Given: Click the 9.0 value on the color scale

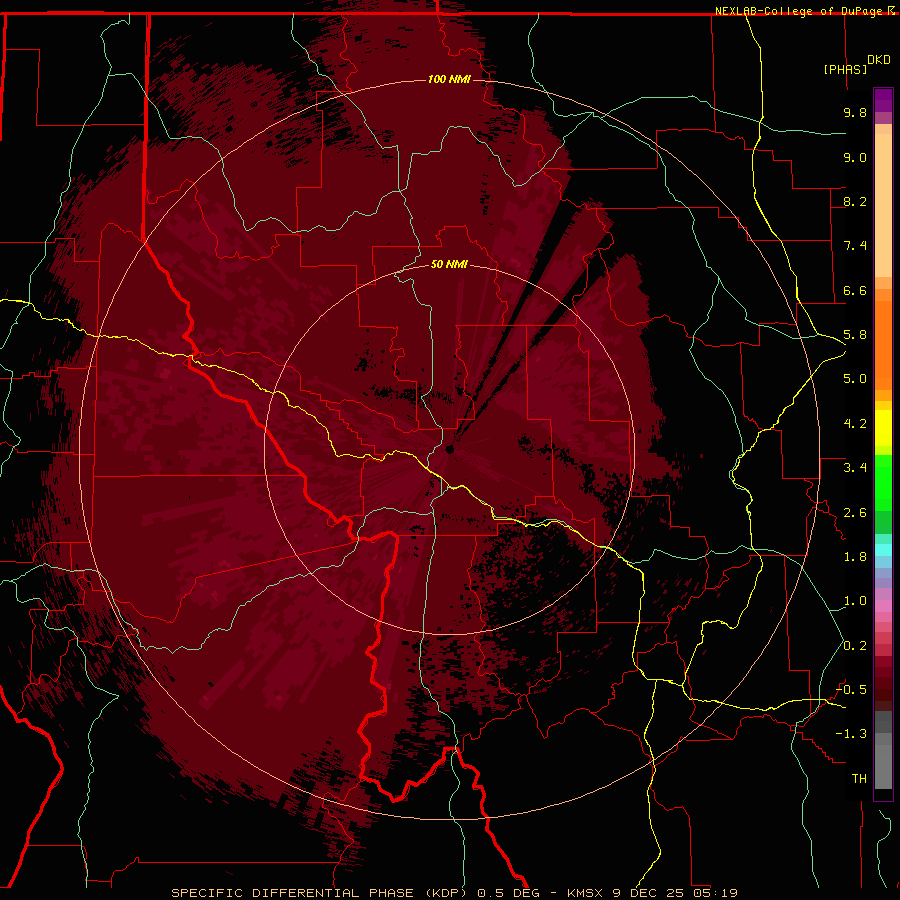Looking at the screenshot, I should point(855,157).
